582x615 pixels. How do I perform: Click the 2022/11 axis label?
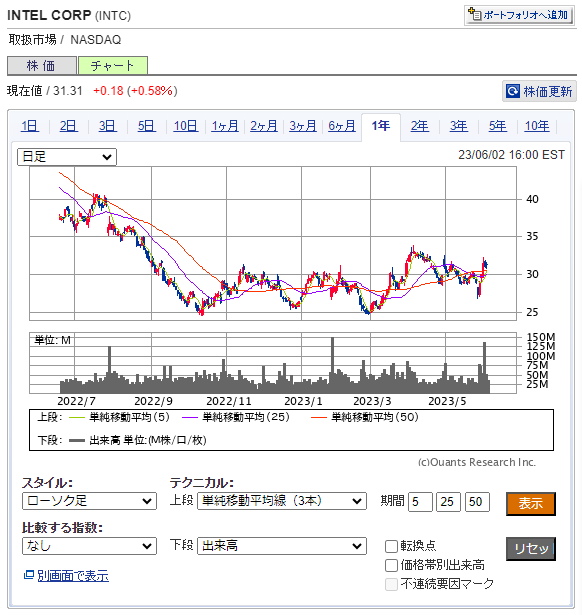click(229, 401)
